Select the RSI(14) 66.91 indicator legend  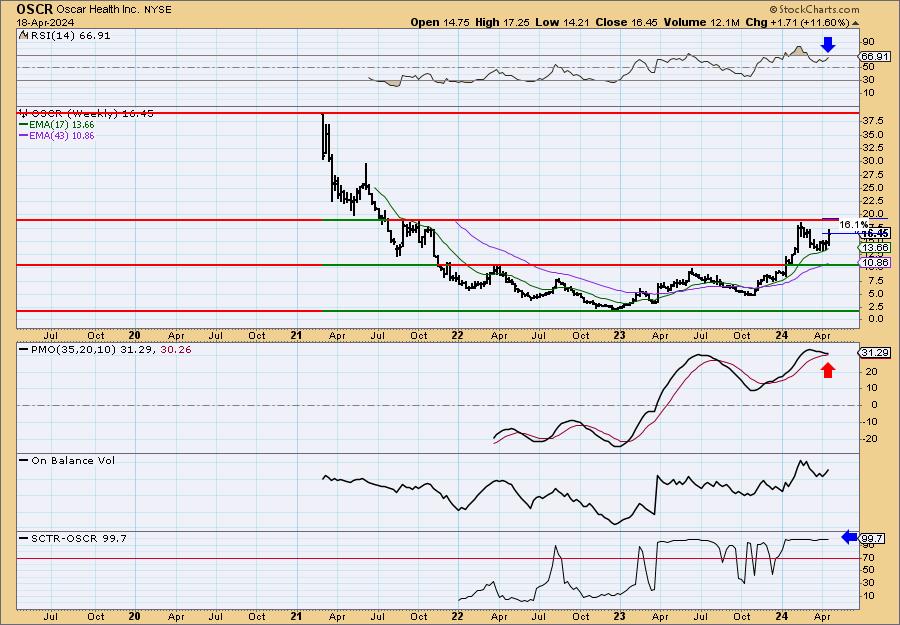64,36
